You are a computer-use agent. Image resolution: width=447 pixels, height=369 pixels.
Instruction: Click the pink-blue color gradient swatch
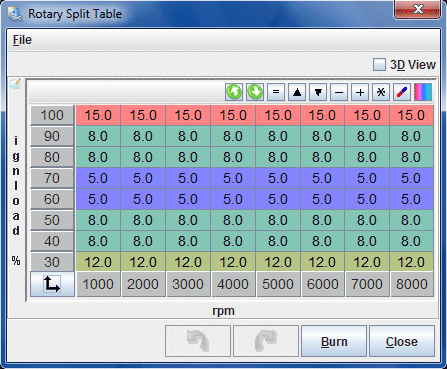tap(423, 92)
